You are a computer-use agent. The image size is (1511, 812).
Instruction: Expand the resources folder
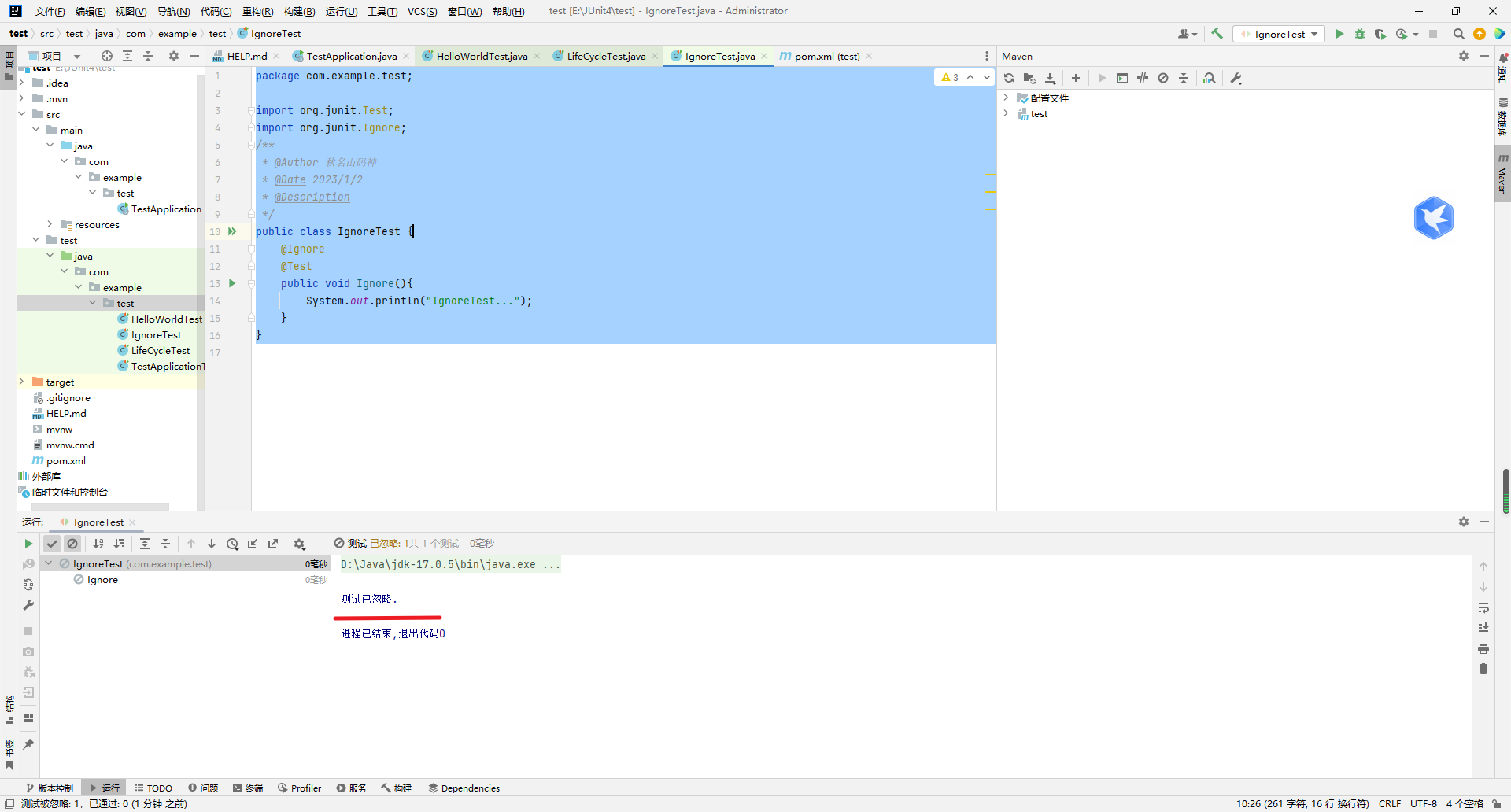click(x=50, y=224)
